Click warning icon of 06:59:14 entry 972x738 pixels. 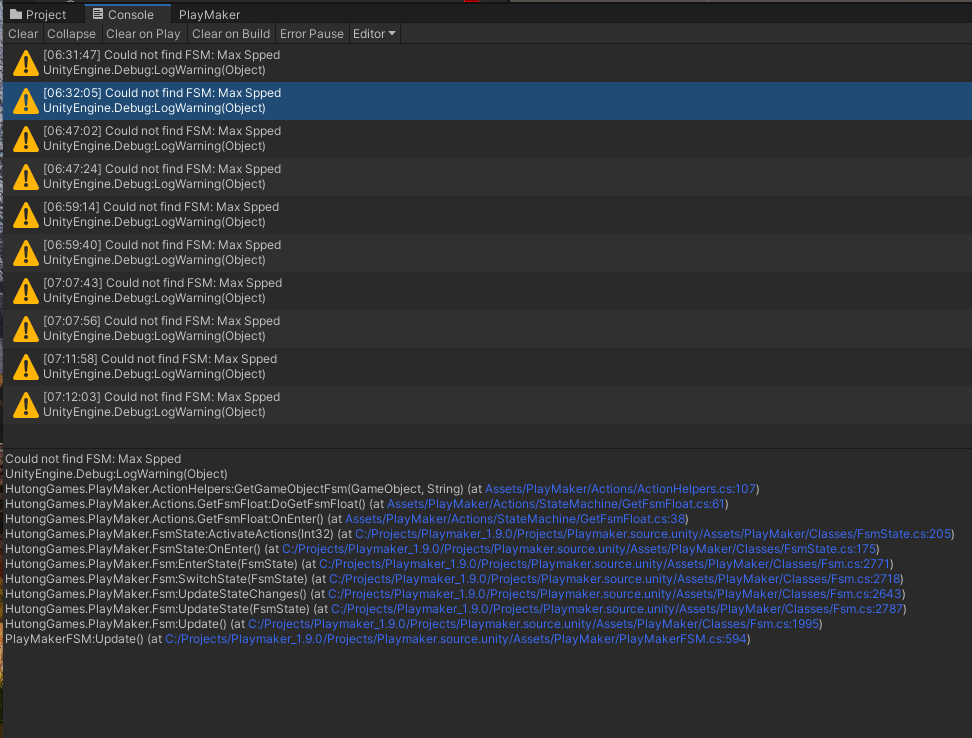[25, 215]
